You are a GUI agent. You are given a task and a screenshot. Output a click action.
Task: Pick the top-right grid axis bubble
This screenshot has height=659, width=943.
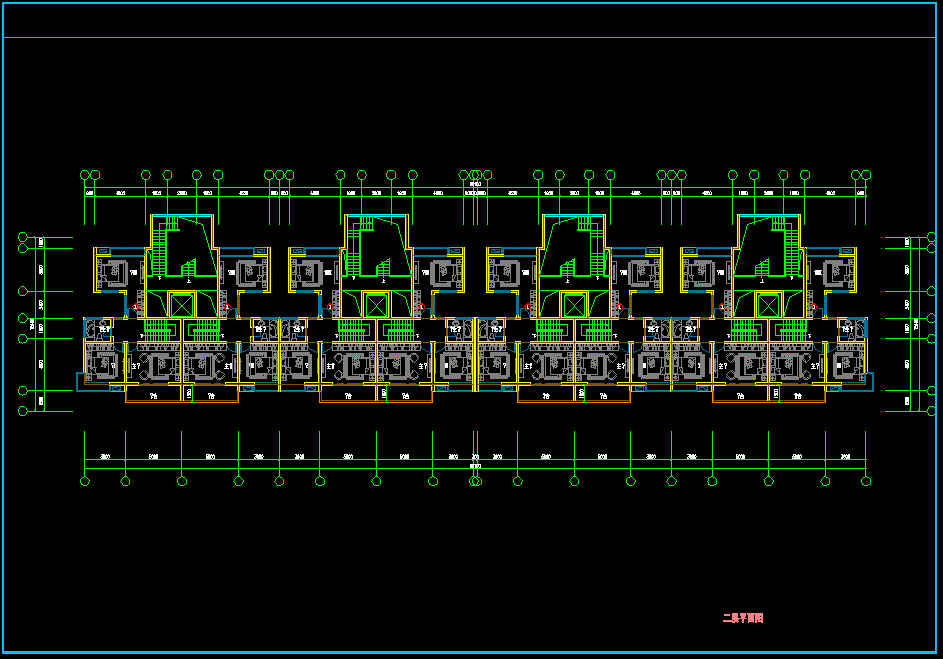coord(864,175)
